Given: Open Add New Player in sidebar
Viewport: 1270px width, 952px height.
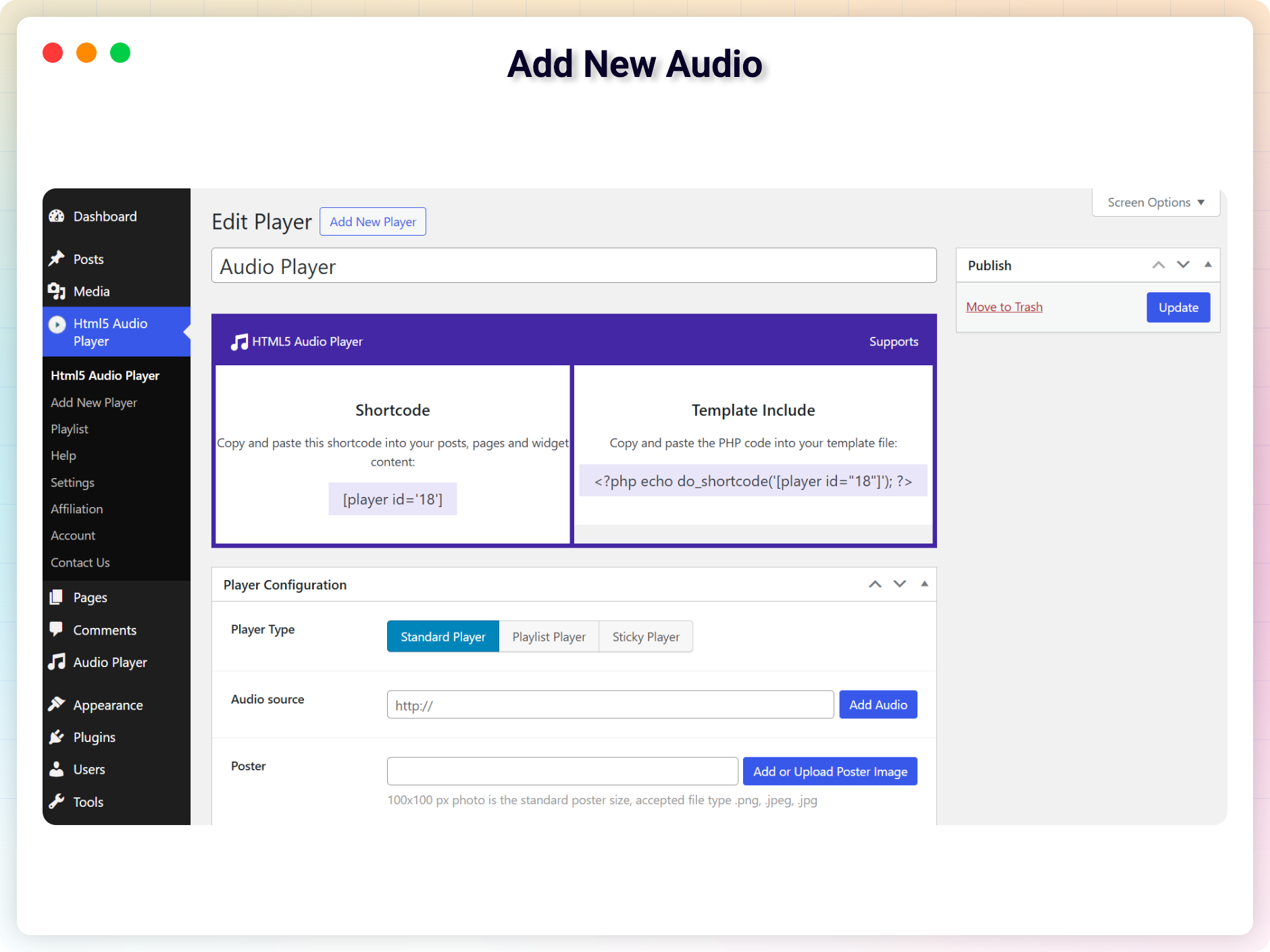Looking at the screenshot, I should click(x=94, y=402).
